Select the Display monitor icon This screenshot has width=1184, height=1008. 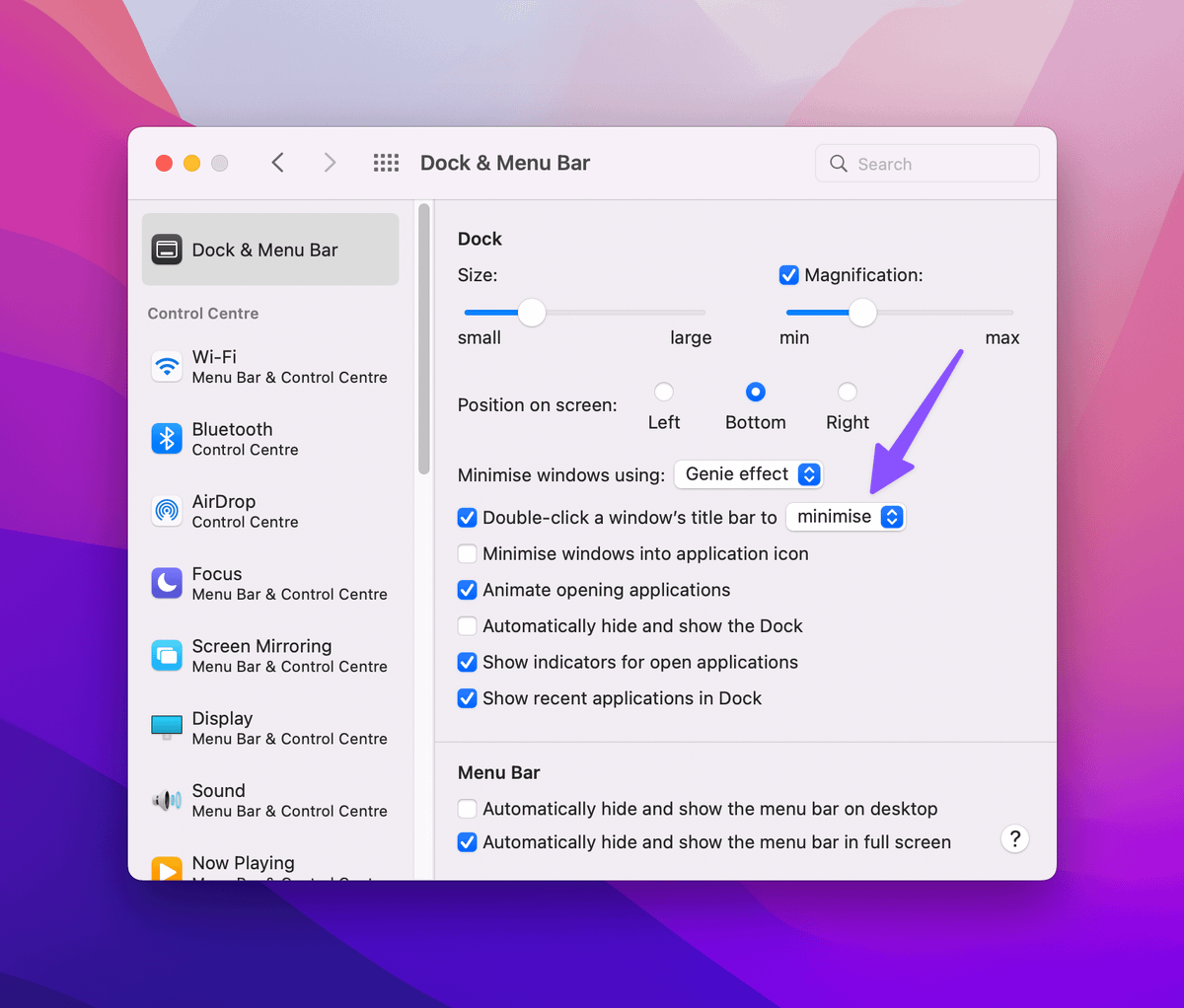coord(167,728)
